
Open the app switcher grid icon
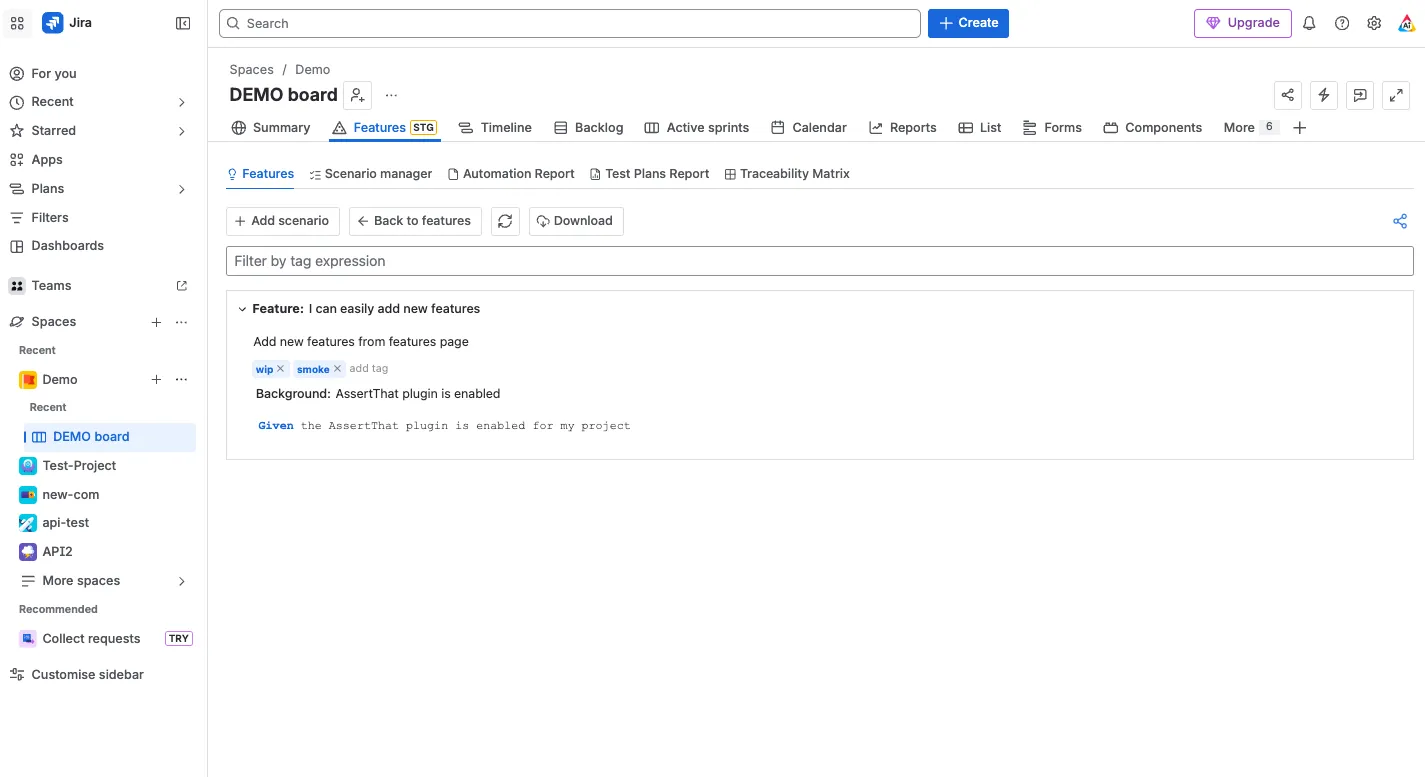click(17, 23)
